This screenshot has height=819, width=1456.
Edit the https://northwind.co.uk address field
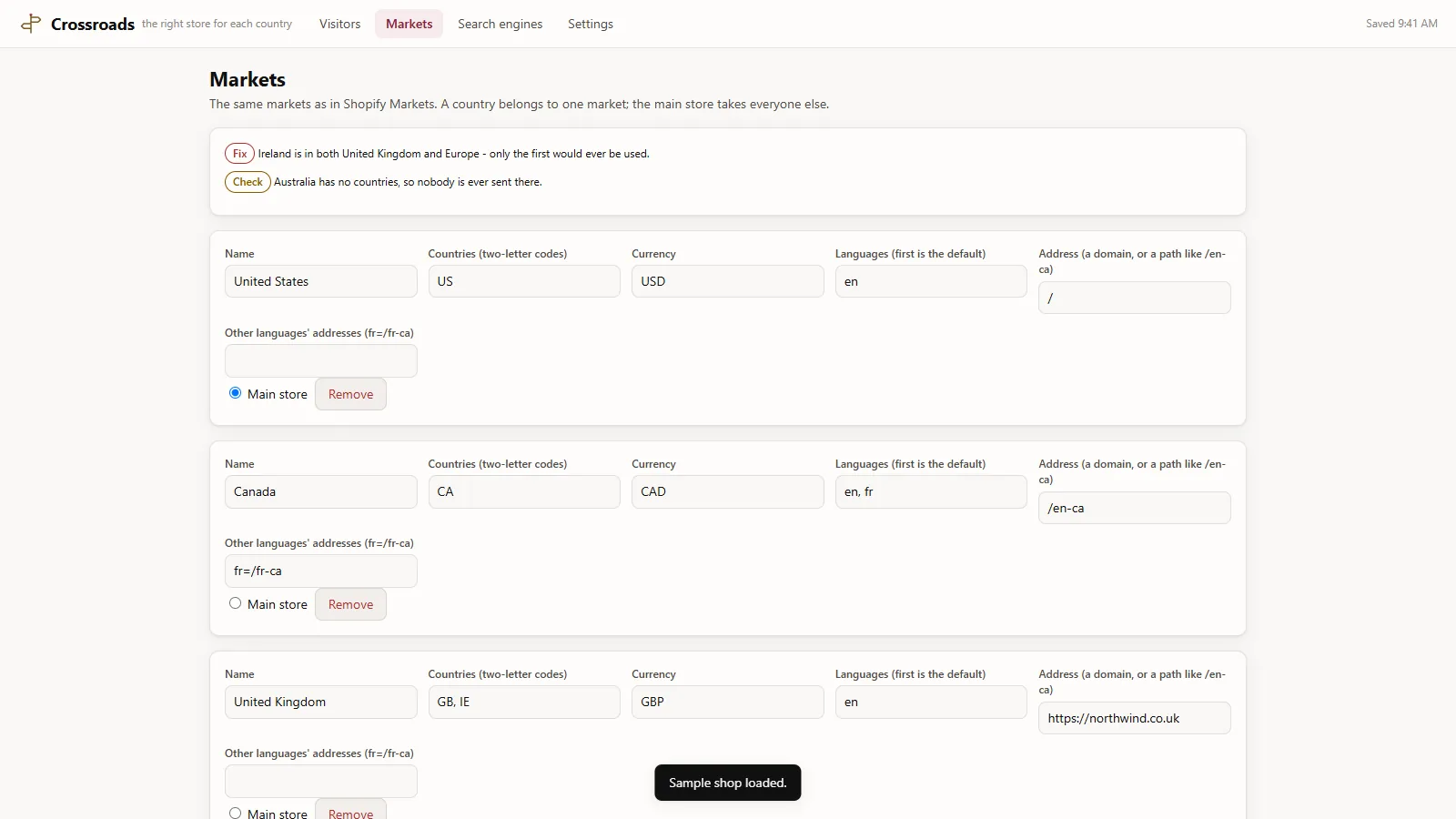(1135, 718)
